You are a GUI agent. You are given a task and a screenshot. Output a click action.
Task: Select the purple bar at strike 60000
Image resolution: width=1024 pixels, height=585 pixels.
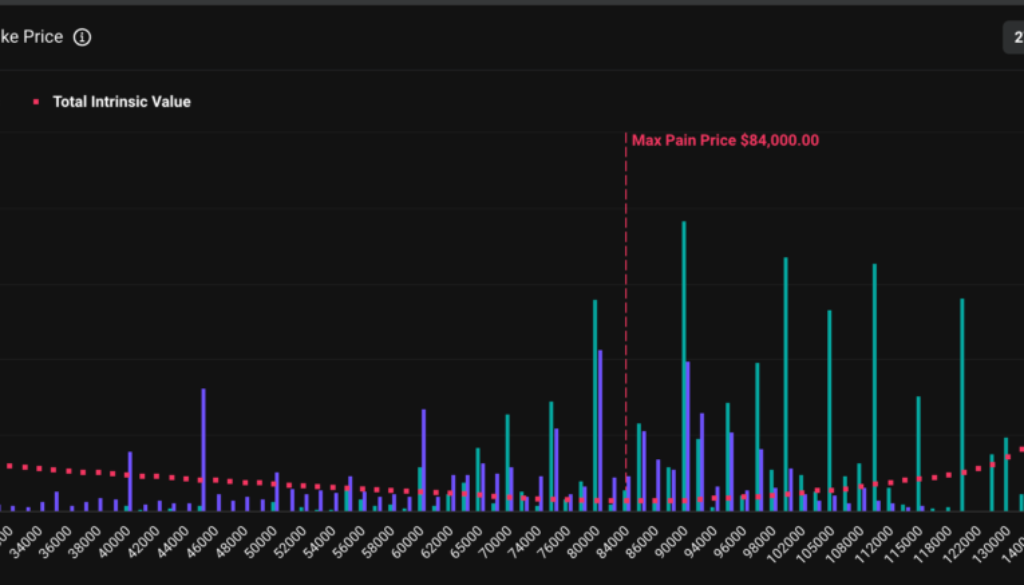(x=424, y=460)
